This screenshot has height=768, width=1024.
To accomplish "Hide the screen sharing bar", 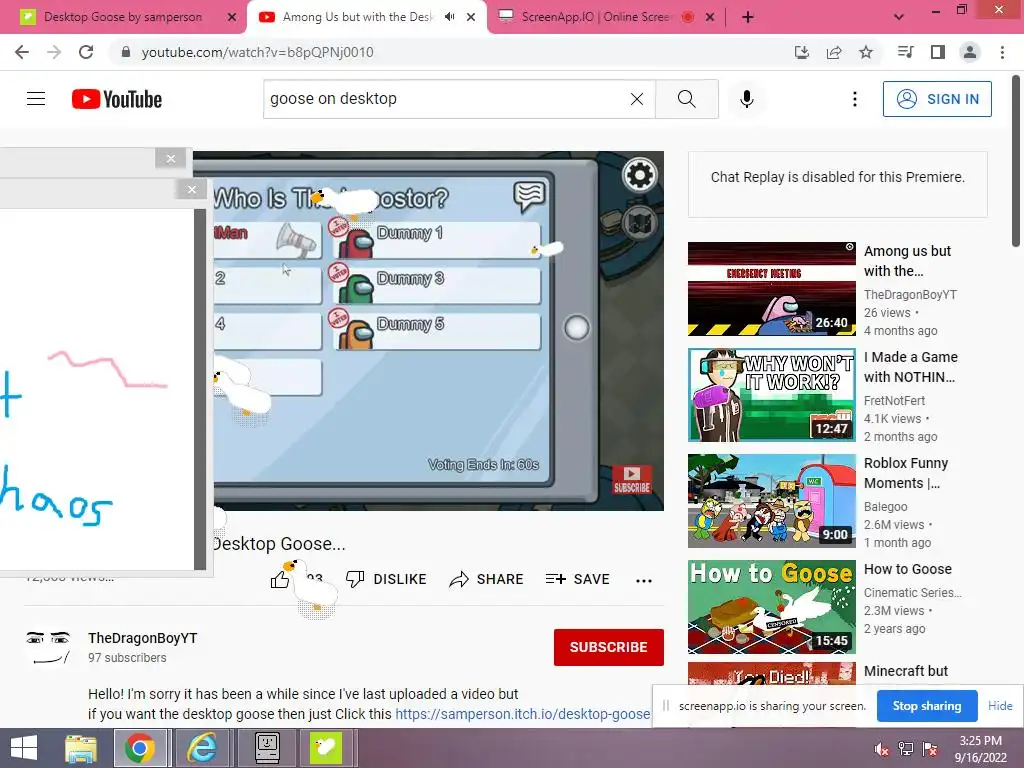I will tap(1000, 706).
